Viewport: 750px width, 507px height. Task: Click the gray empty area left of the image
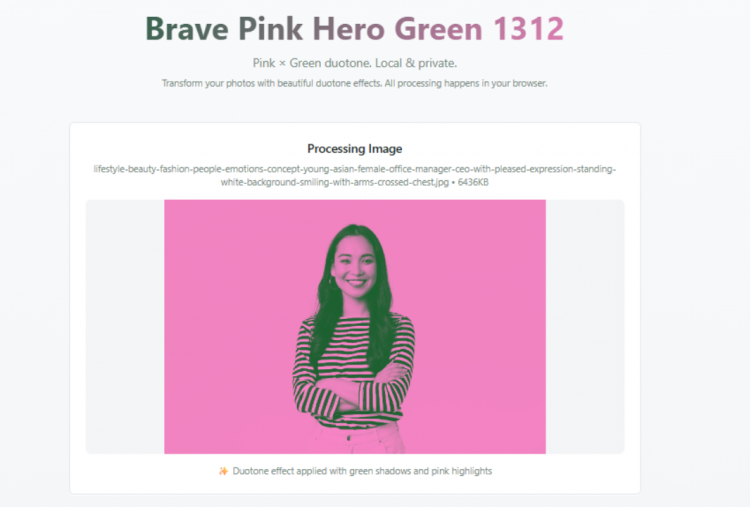click(125, 327)
